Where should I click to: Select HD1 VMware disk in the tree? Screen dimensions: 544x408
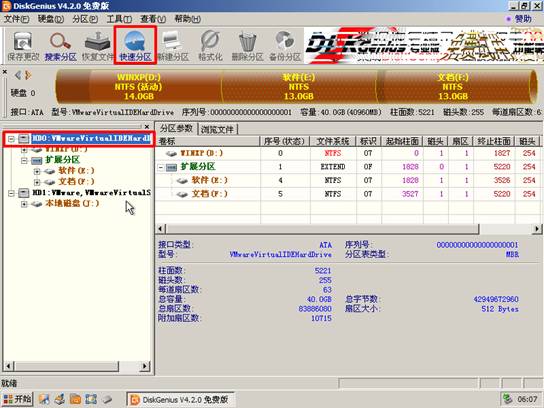click(92, 192)
